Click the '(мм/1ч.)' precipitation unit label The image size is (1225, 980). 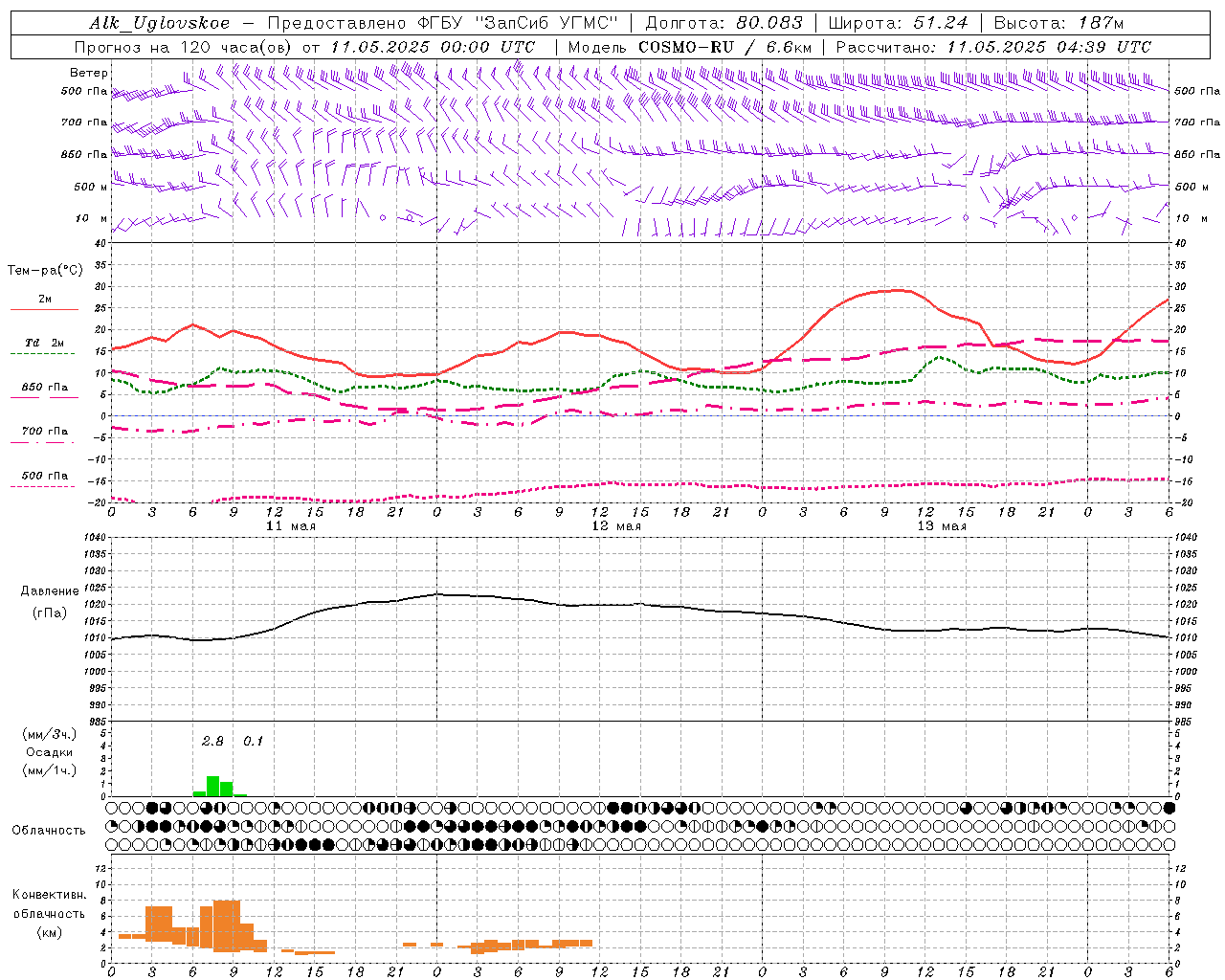[50, 770]
